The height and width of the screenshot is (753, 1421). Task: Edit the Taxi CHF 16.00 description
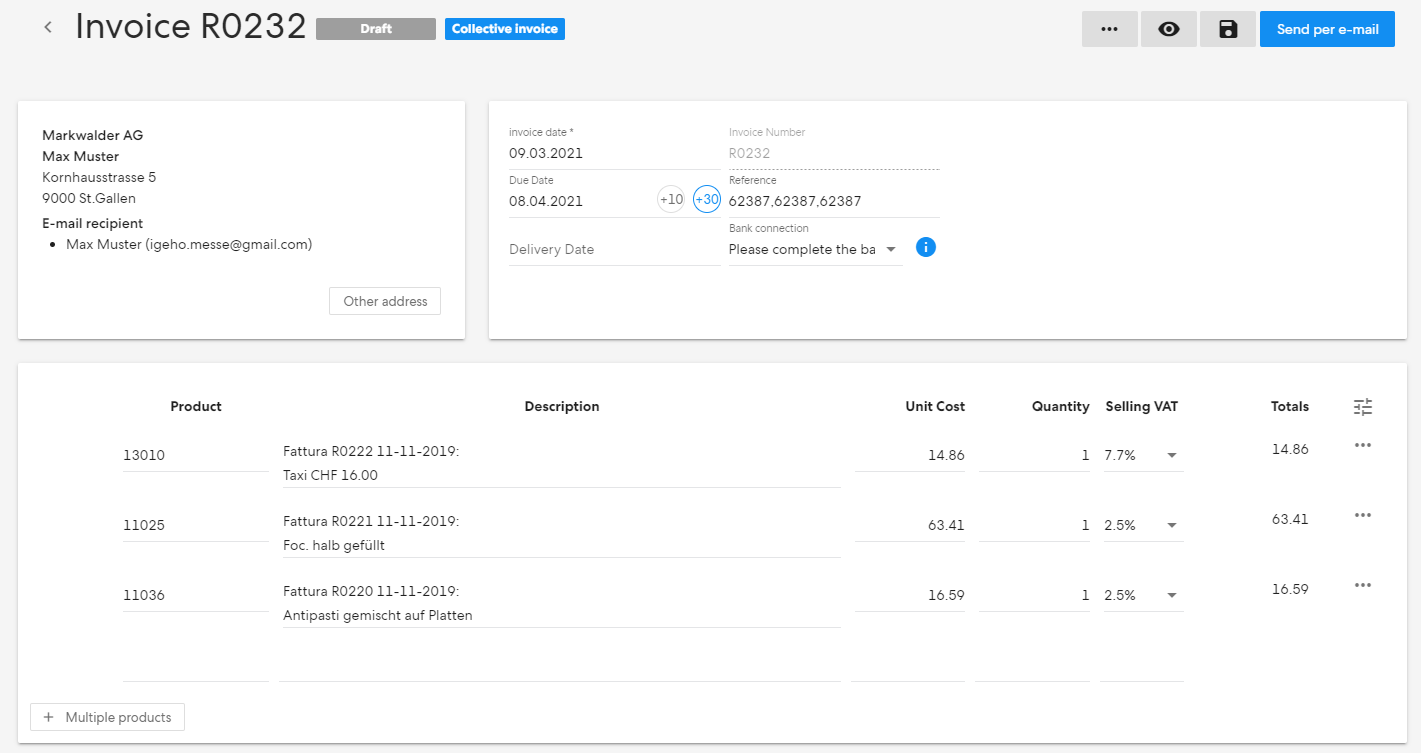tap(562, 464)
